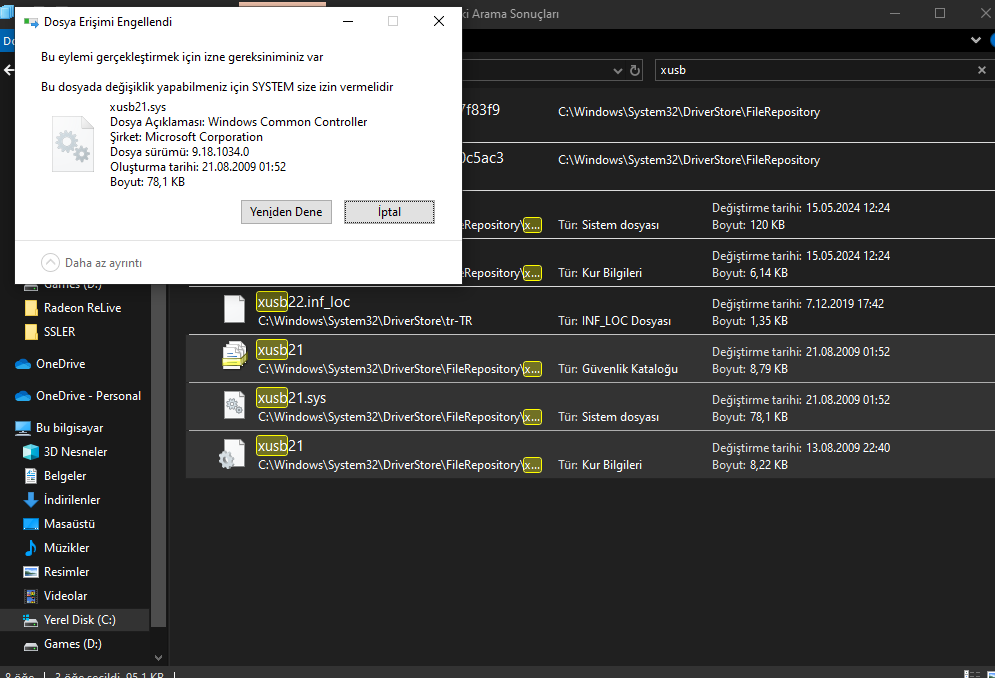Open the SSLER folder in the sidebar

pos(59,332)
